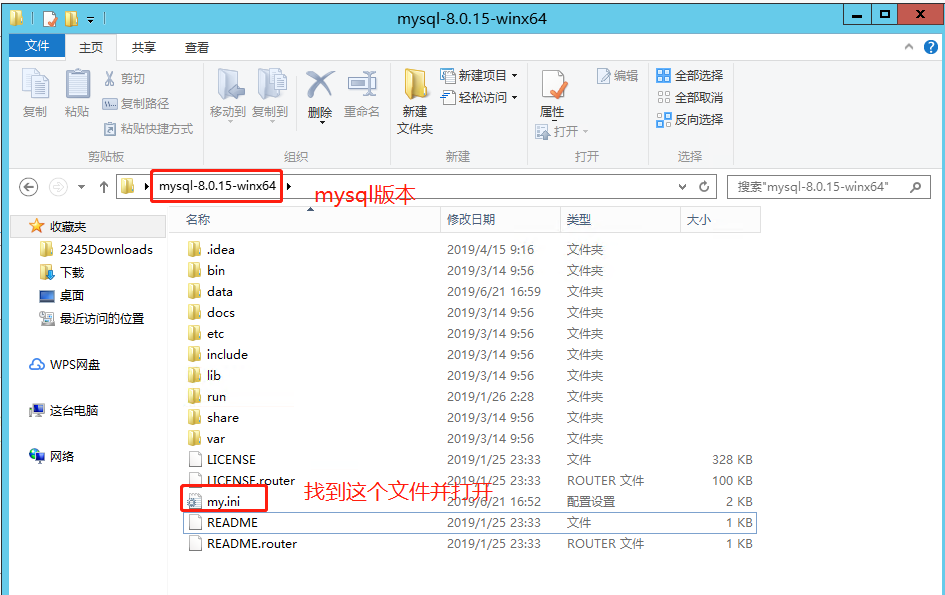
Task: Select the my.ini configuration file
Action: pyautogui.click(x=224, y=502)
